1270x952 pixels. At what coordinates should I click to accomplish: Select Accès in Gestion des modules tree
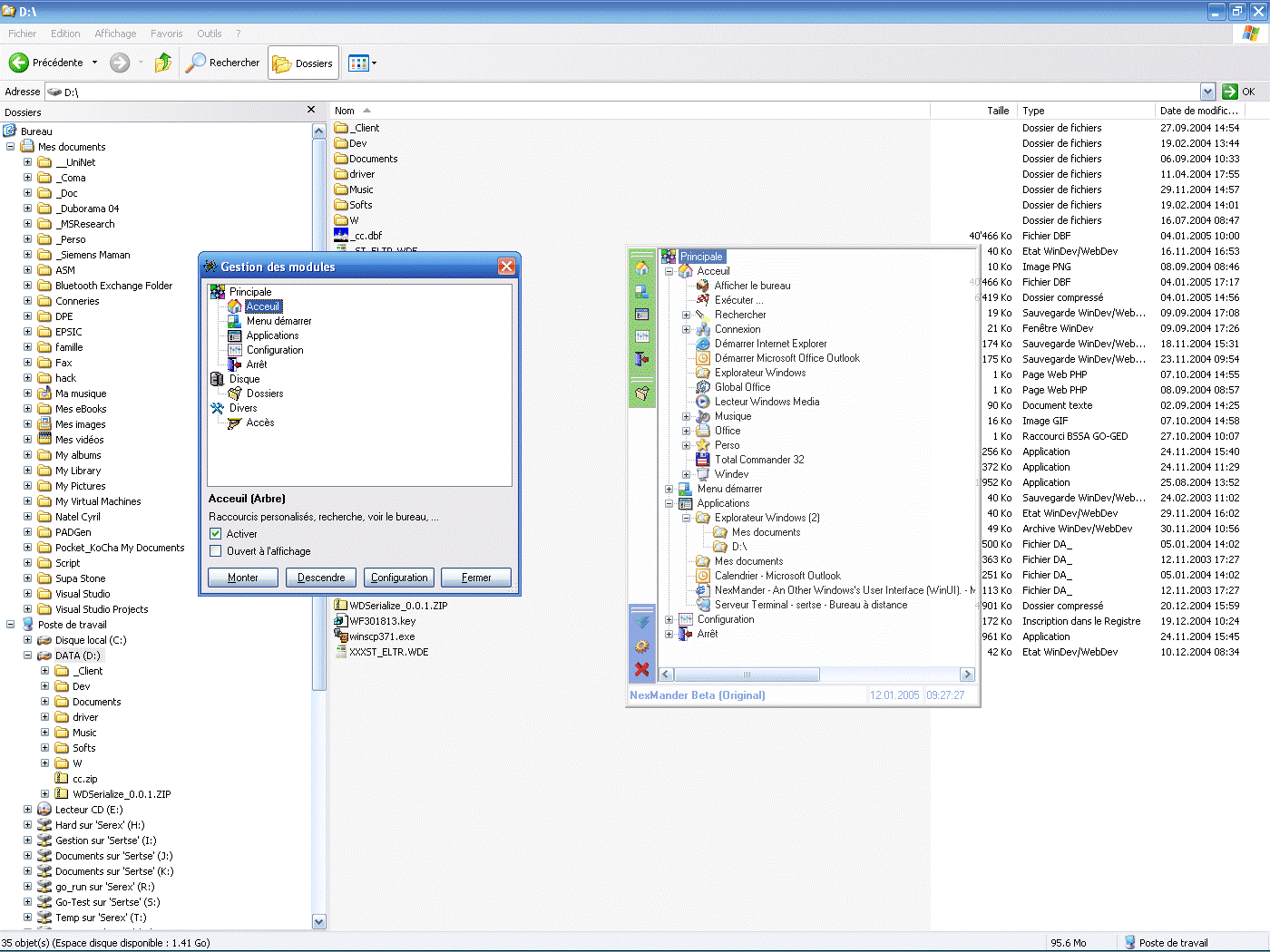pyautogui.click(x=260, y=423)
